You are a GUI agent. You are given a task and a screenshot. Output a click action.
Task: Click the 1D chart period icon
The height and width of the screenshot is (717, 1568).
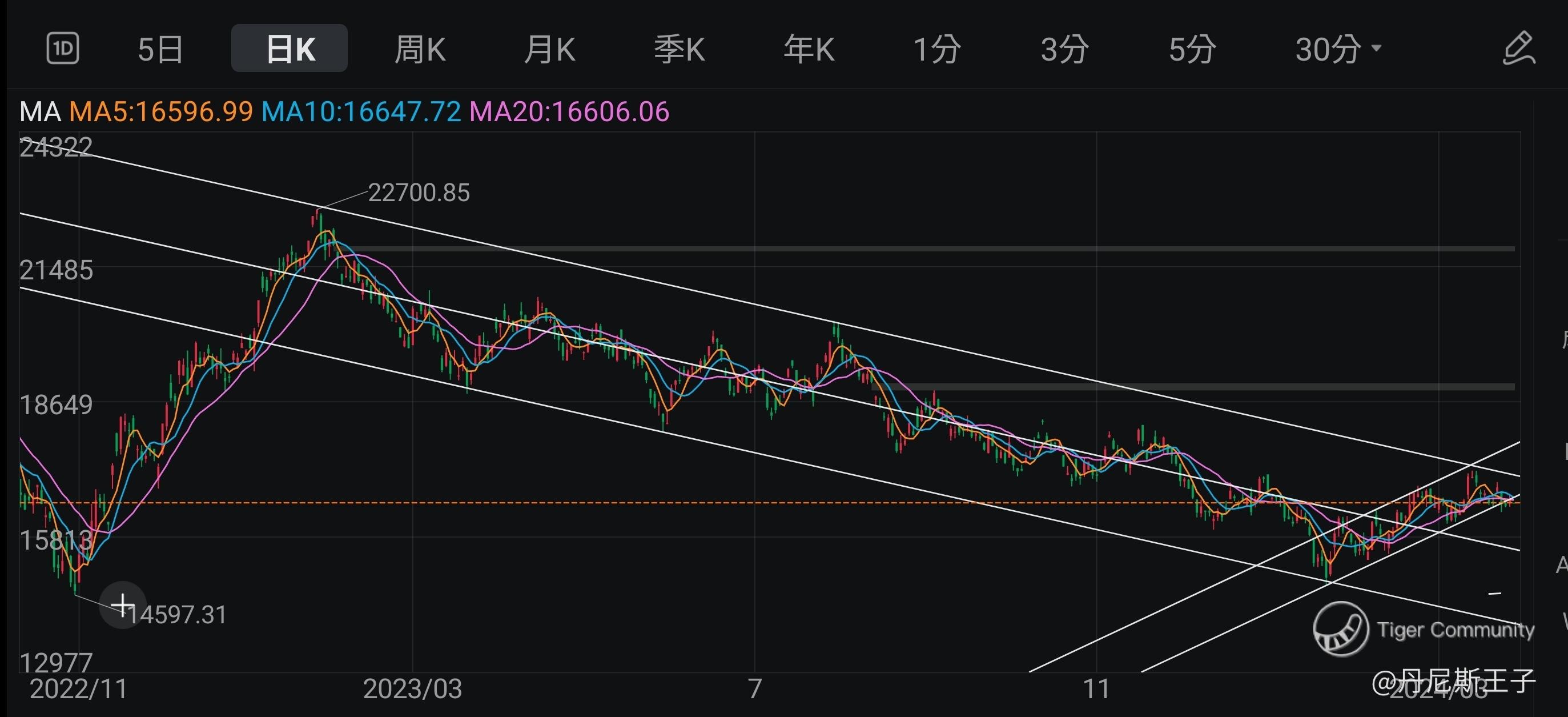point(63,48)
